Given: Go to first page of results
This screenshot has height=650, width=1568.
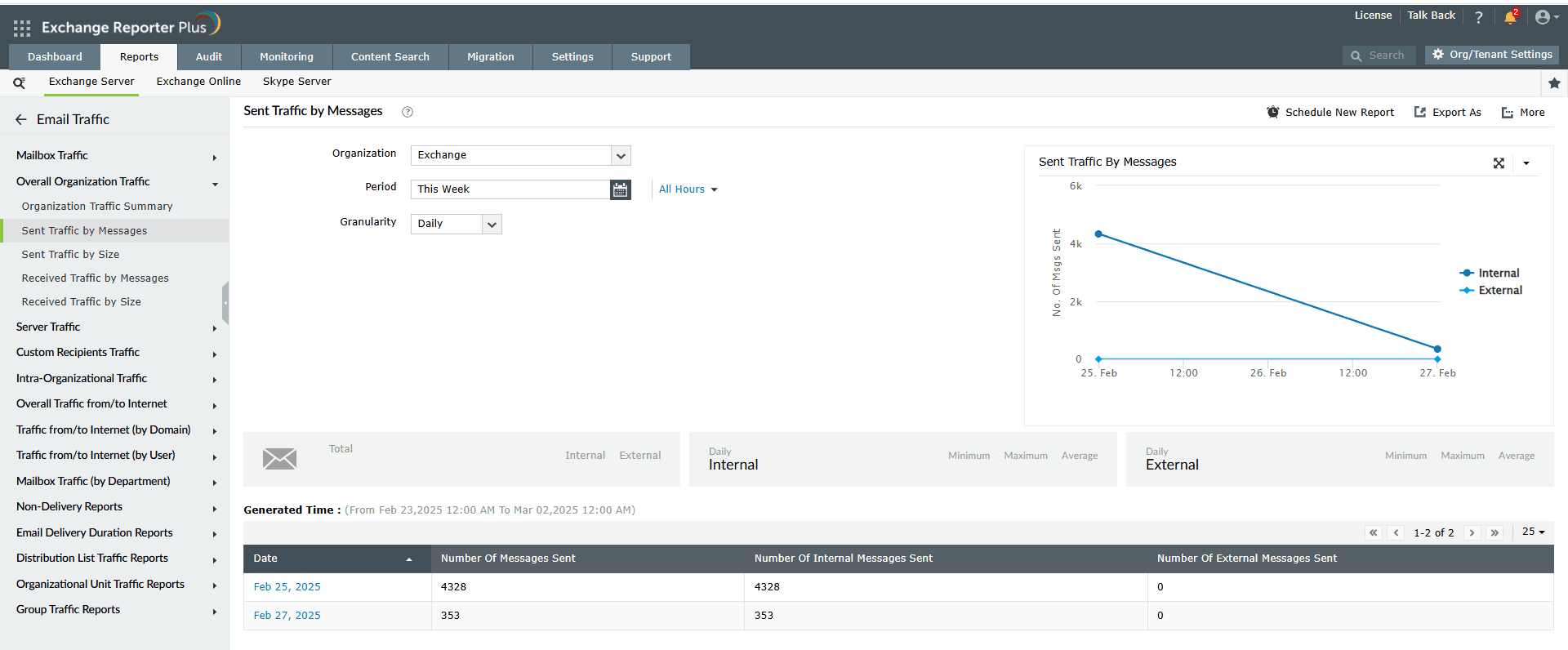Looking at the screenshot, I should [1374, 532].
